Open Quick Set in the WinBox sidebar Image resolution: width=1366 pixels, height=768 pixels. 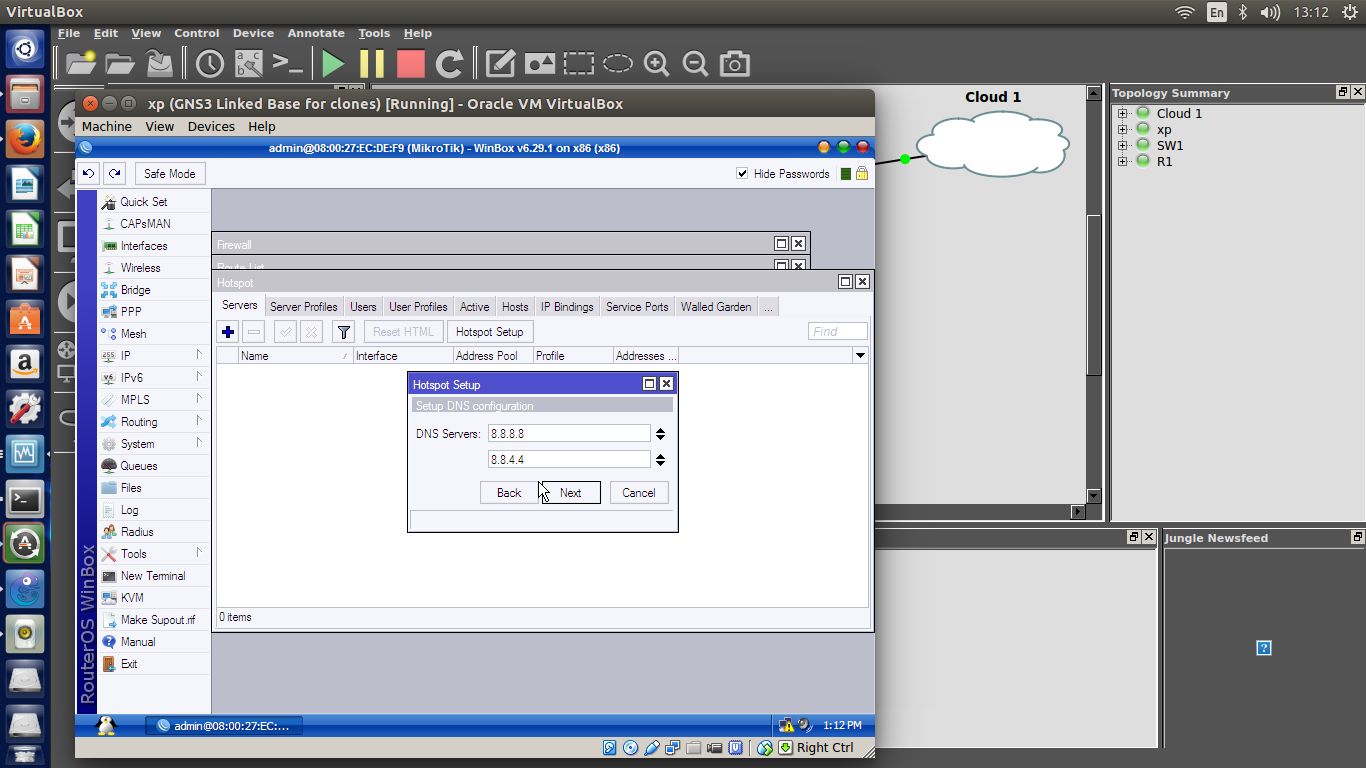click(x=144, y=201)
